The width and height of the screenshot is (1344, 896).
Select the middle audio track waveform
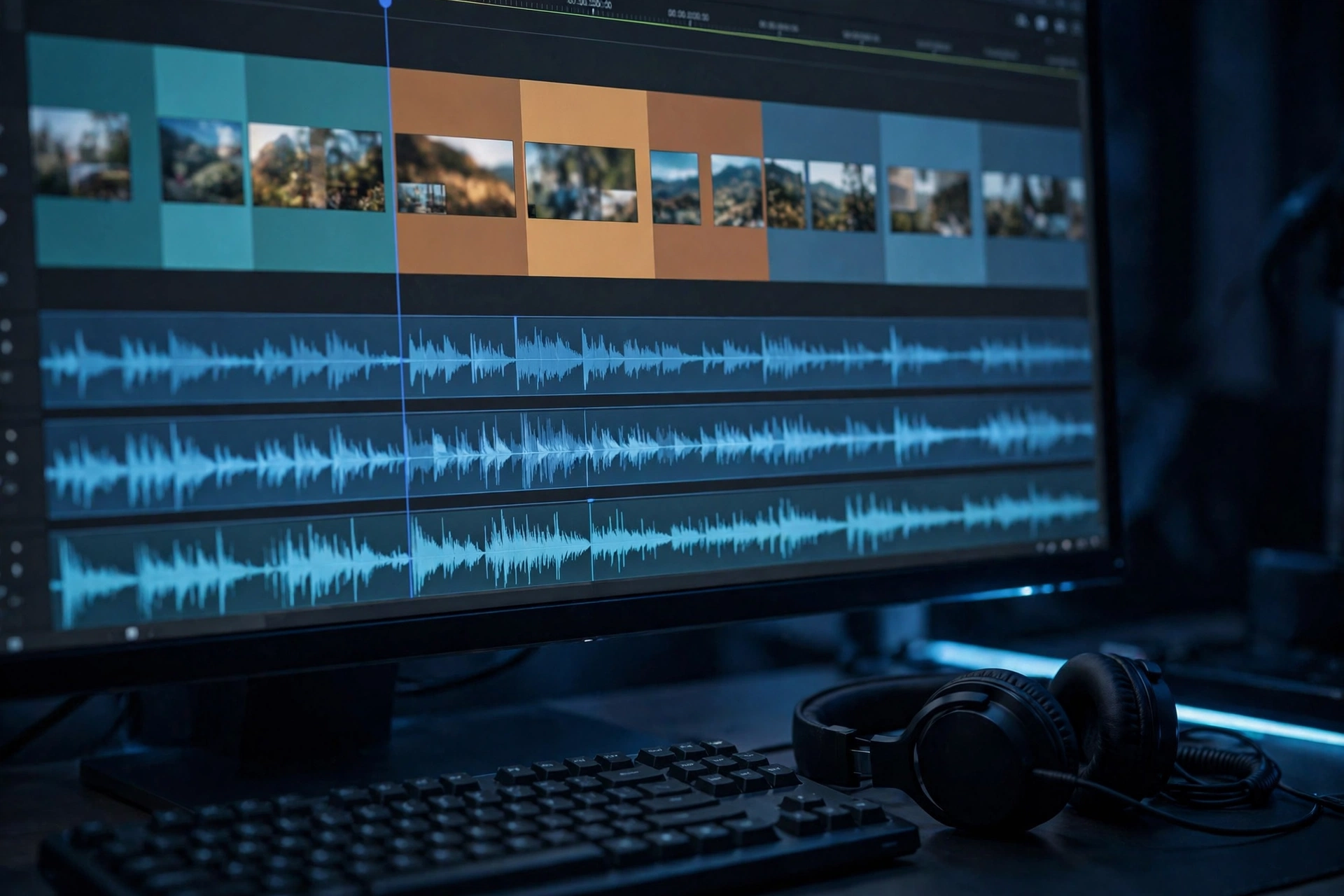point(570,455)
